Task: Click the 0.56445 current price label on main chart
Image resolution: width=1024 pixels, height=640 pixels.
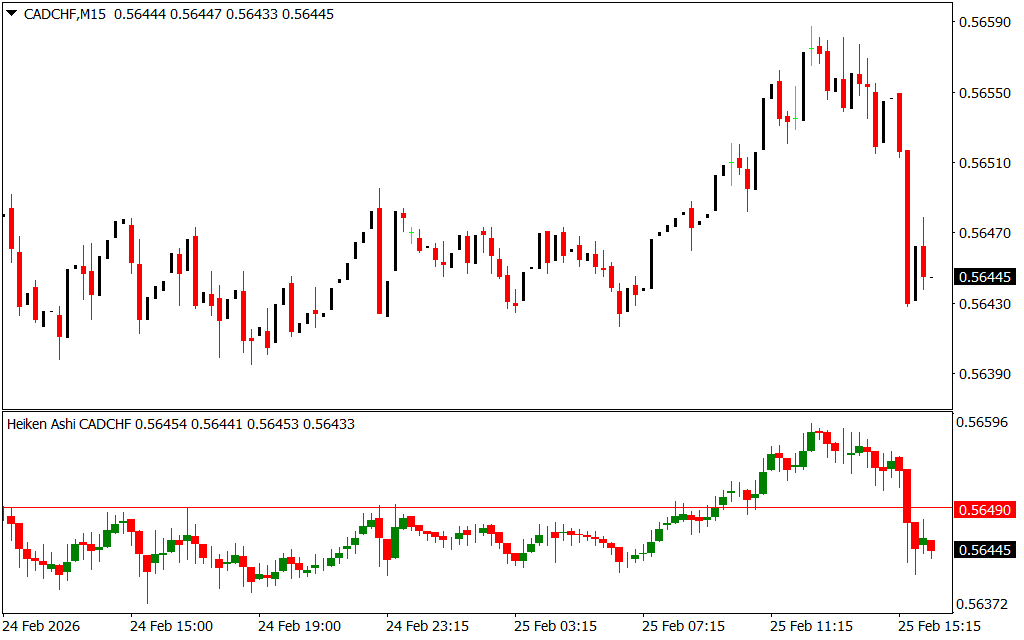Action: point(985,277)
